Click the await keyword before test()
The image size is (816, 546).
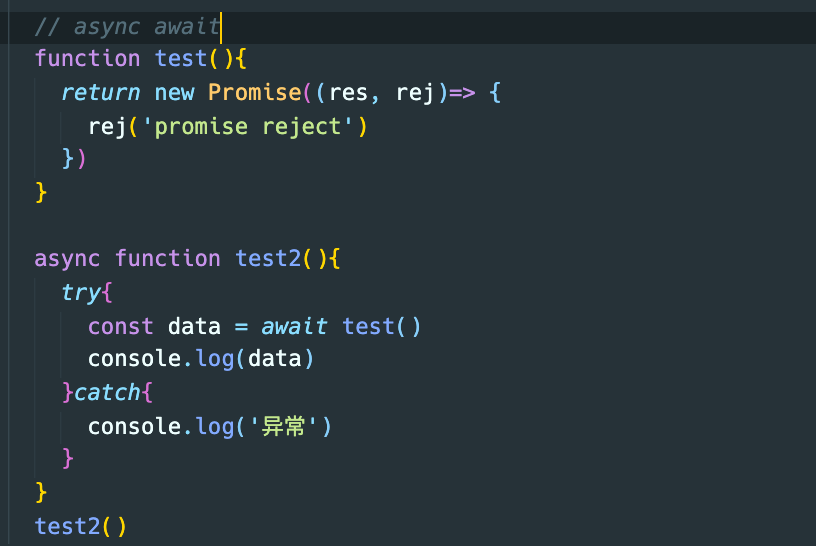pos(294,326)
